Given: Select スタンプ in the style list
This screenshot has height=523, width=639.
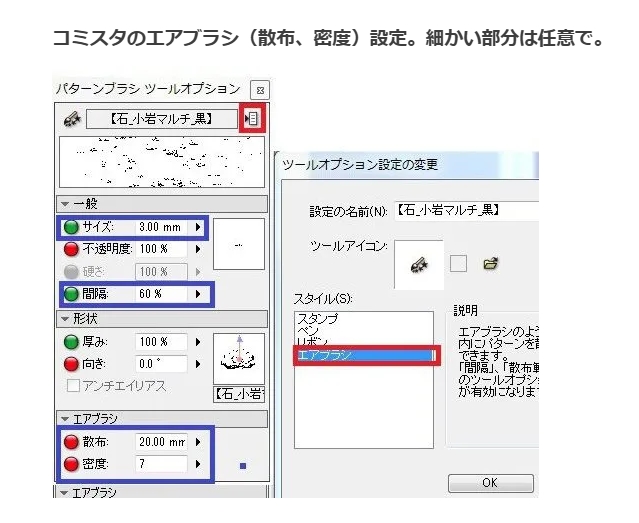Looking at the screenshot, I should click(318, 318).
